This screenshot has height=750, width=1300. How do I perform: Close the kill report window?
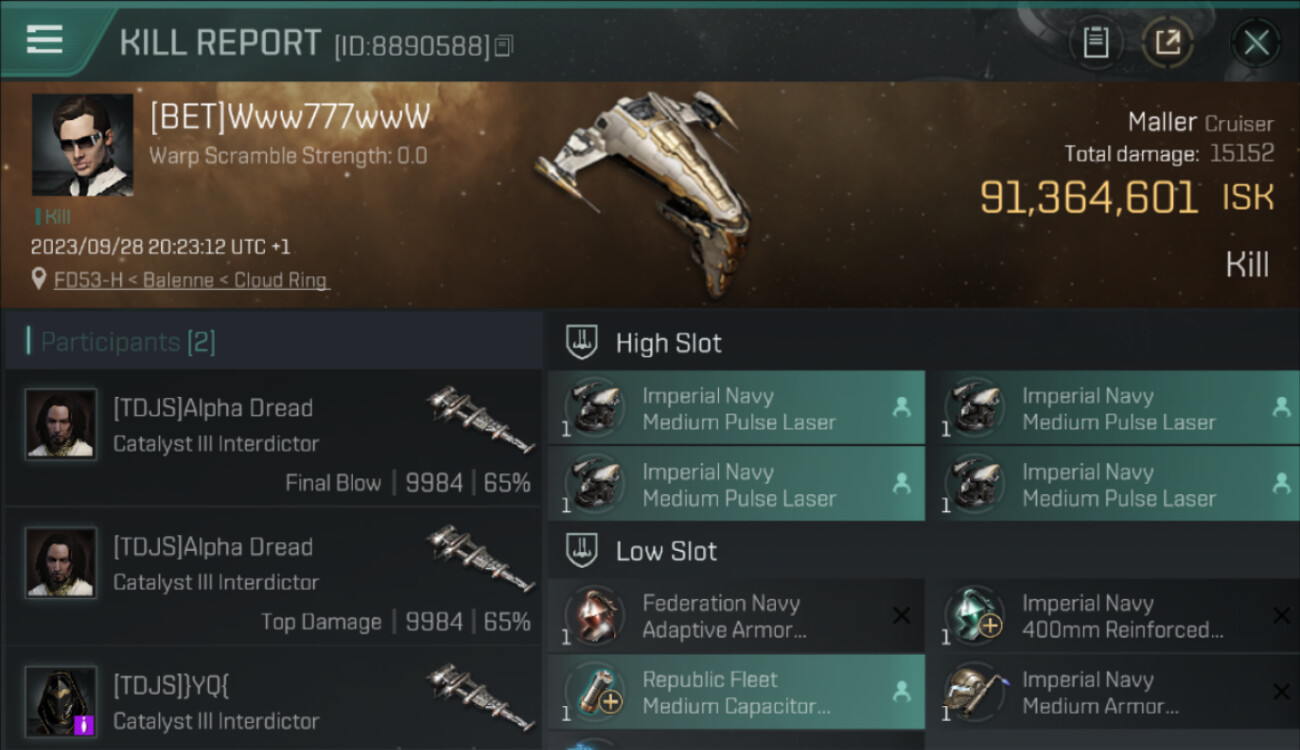(1256, 42)
